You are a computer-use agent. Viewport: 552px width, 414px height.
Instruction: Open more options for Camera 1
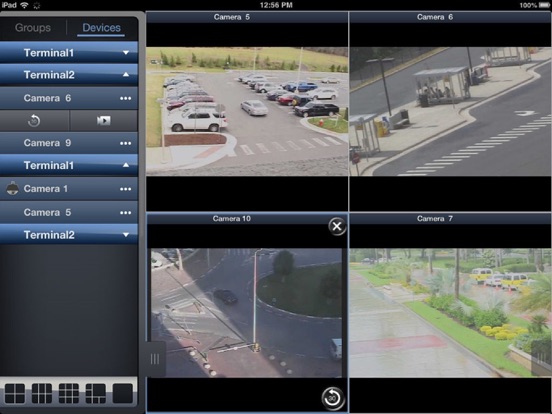pos(125,189)
